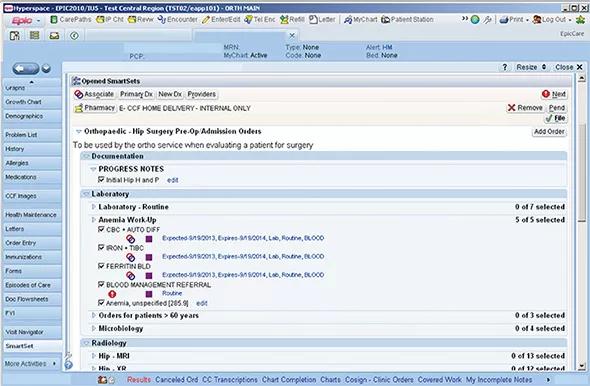Click the help question mark icon
This screenshot has width=590, height=386.
[x=505, y=67]
